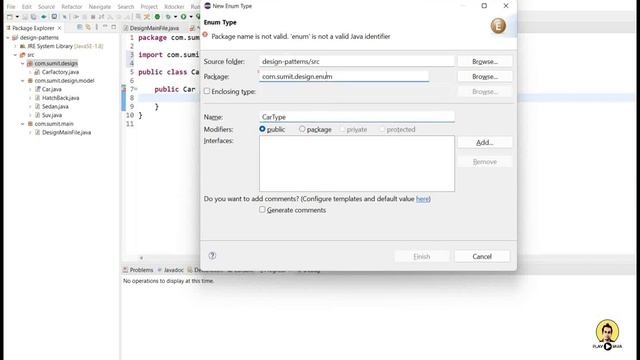Collapse the com.sumit.design.model package
Image resolution: width=640 pixels, height=360 pixels.
pyautogui.click(x=23, y=81)
